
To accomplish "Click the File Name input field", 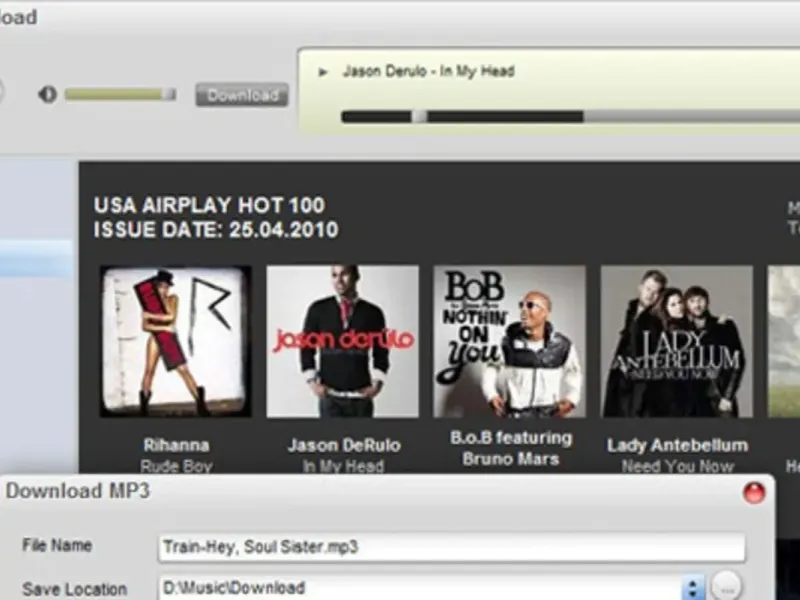I will [x=452, y=547].
